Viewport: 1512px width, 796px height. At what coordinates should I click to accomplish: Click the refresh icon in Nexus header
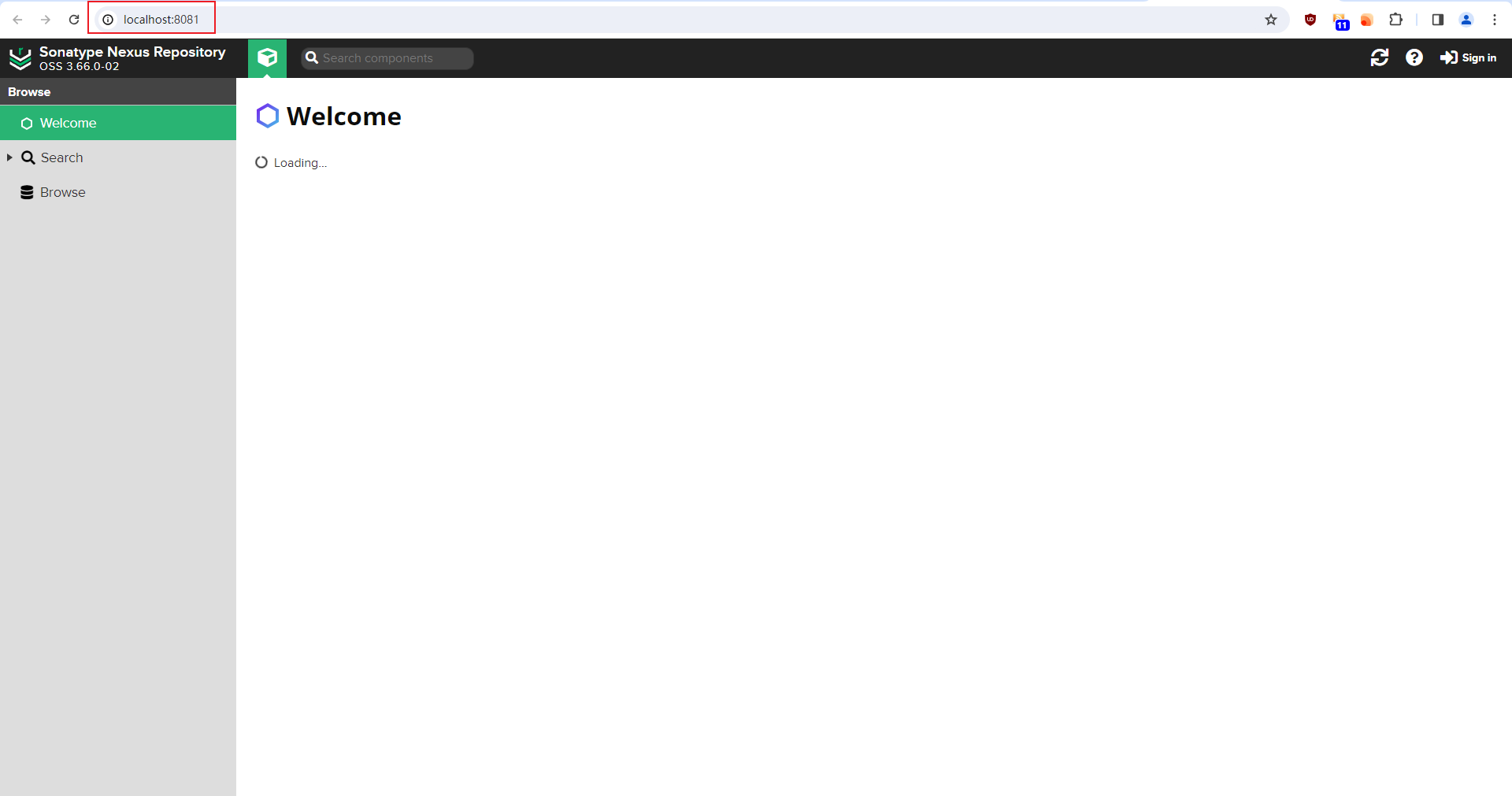click(1379, 57)
